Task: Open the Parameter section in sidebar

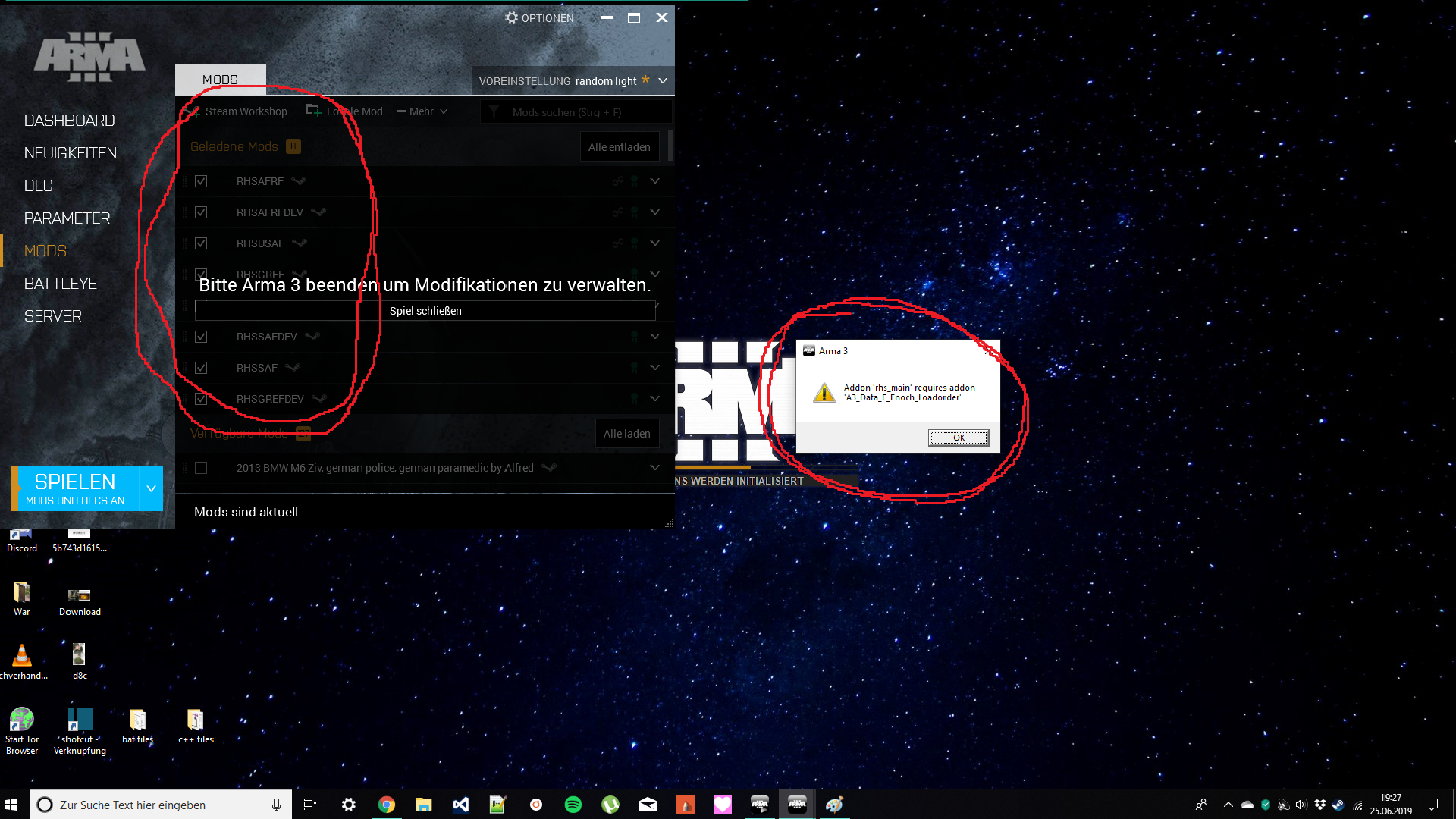Action: (x=67, y=218)
